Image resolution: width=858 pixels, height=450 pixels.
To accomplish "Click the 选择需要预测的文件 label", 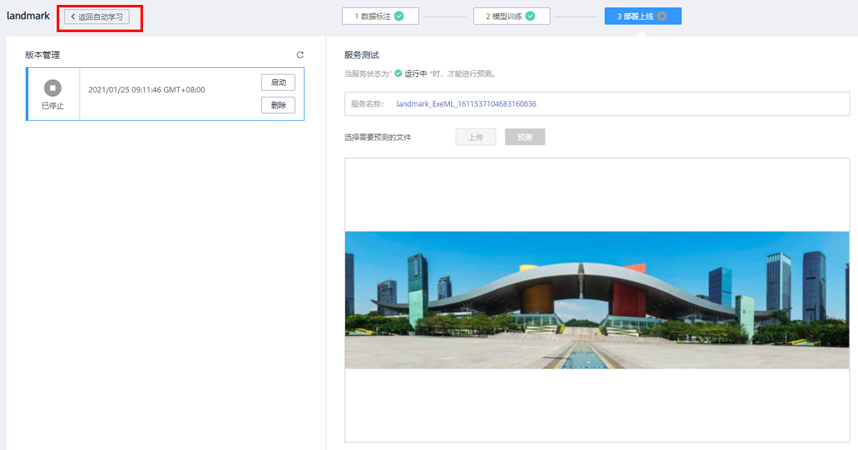I will pos(378,137).
